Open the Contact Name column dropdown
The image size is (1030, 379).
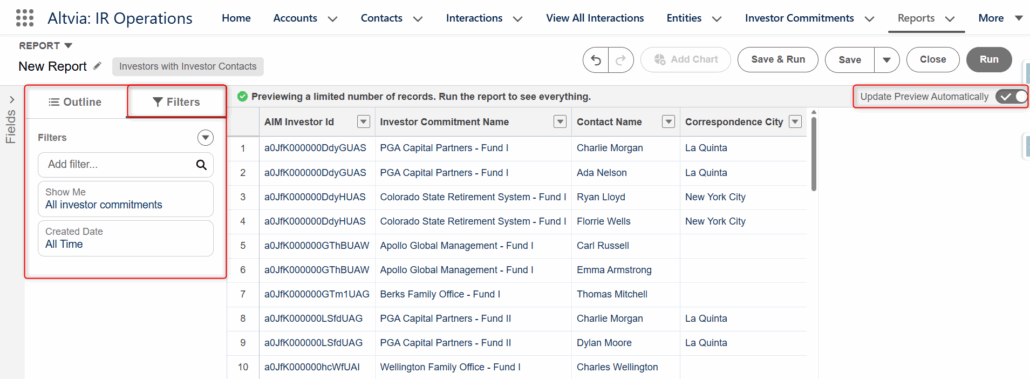click(669, 122)
